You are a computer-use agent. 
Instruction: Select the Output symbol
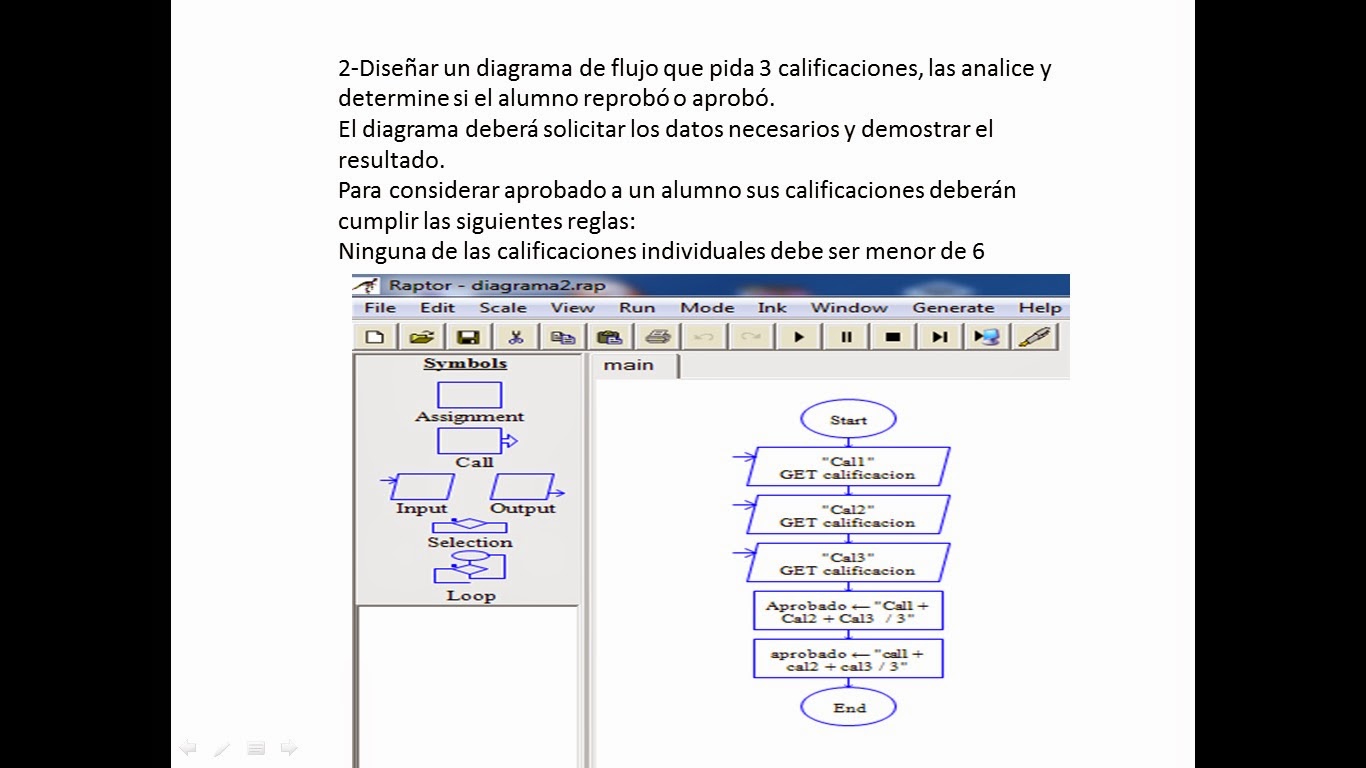point(521,488)
